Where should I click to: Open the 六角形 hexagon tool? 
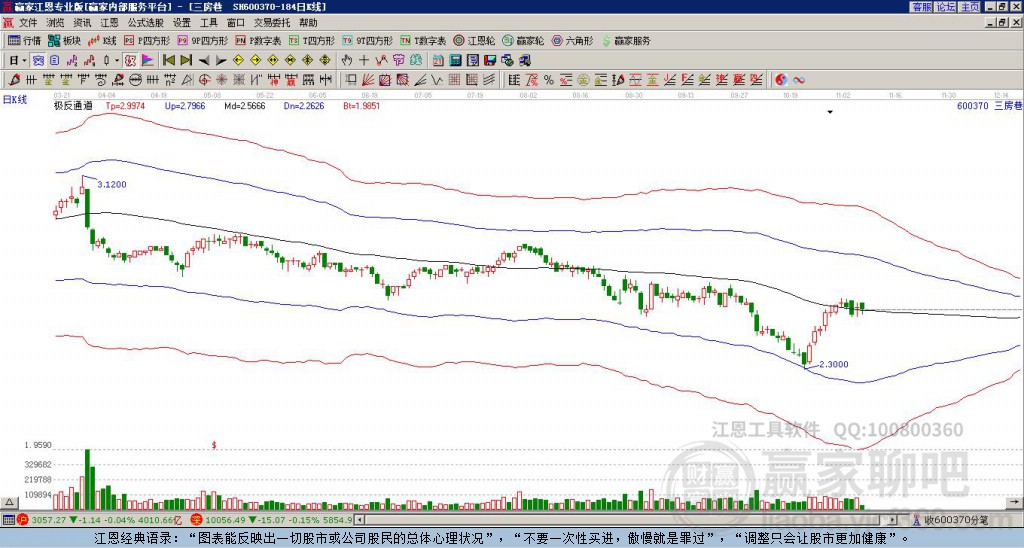[x=572, y=40]
